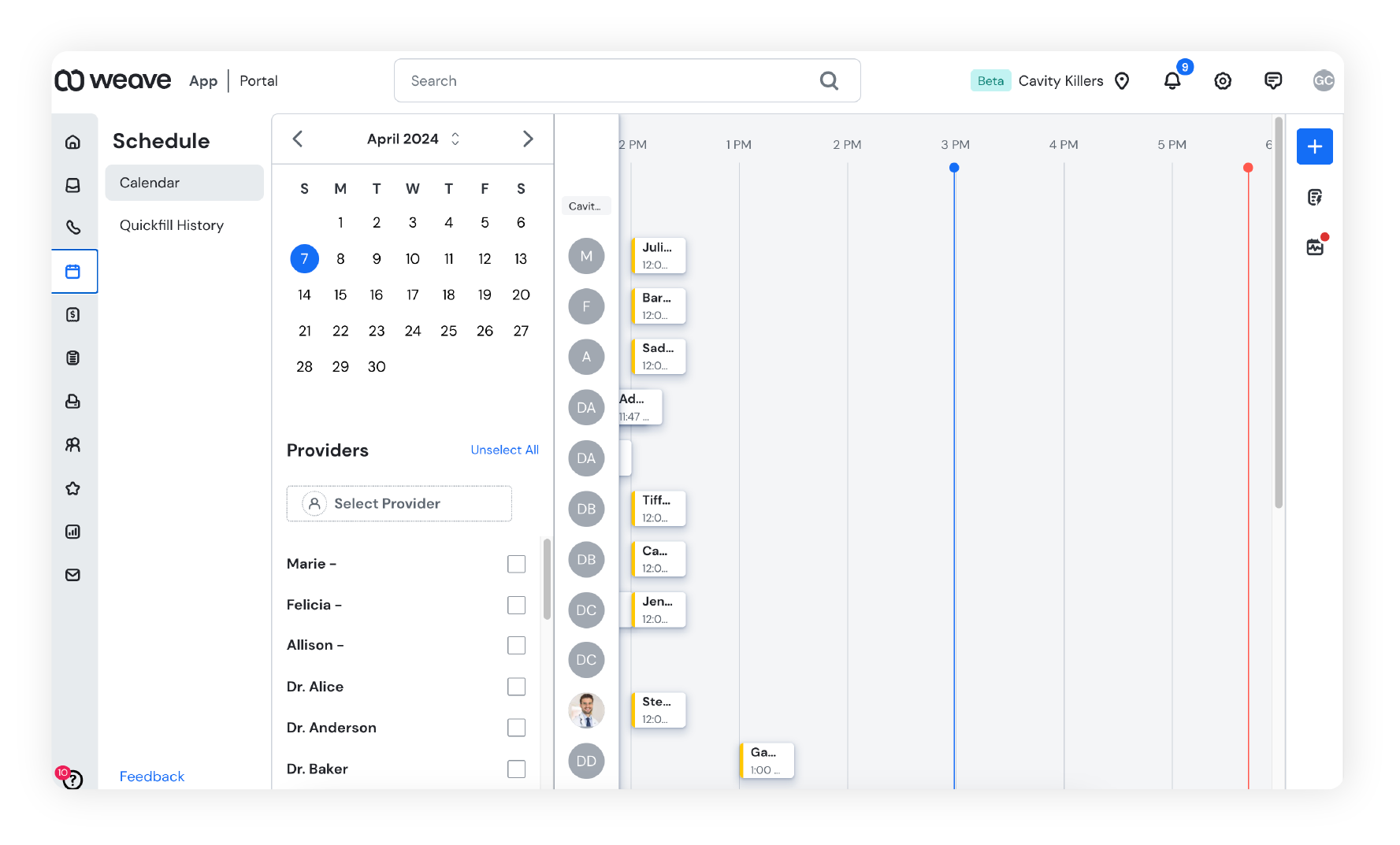Toggle the Dr. Alice provider checkbox
Screen dimensions: 1400x845
pyautogui.click(x=516, y=687)
